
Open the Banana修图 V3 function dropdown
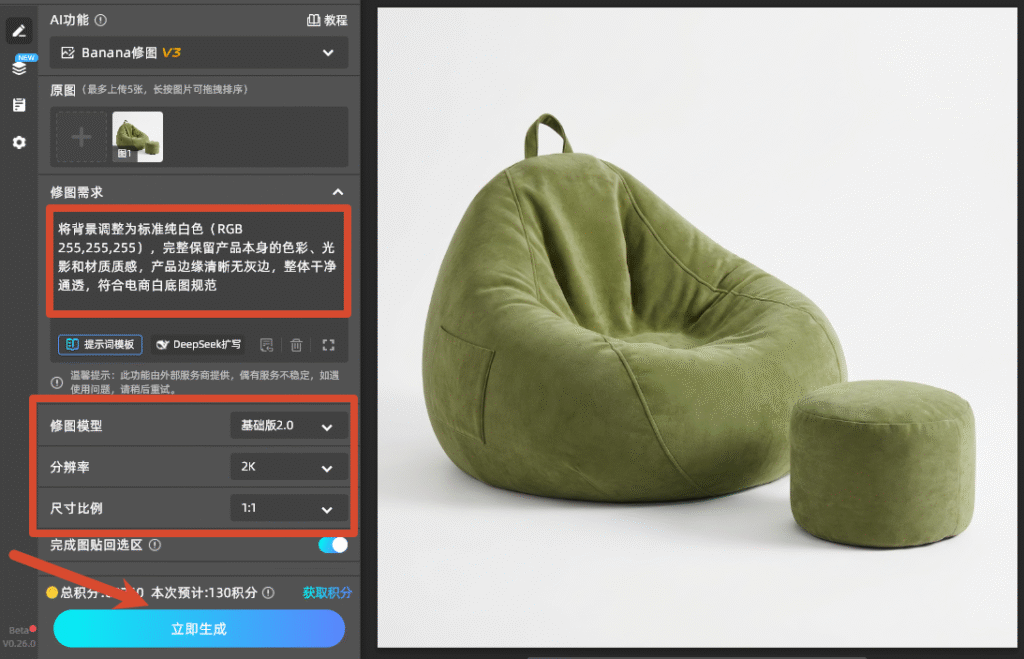tap(199, 53)
